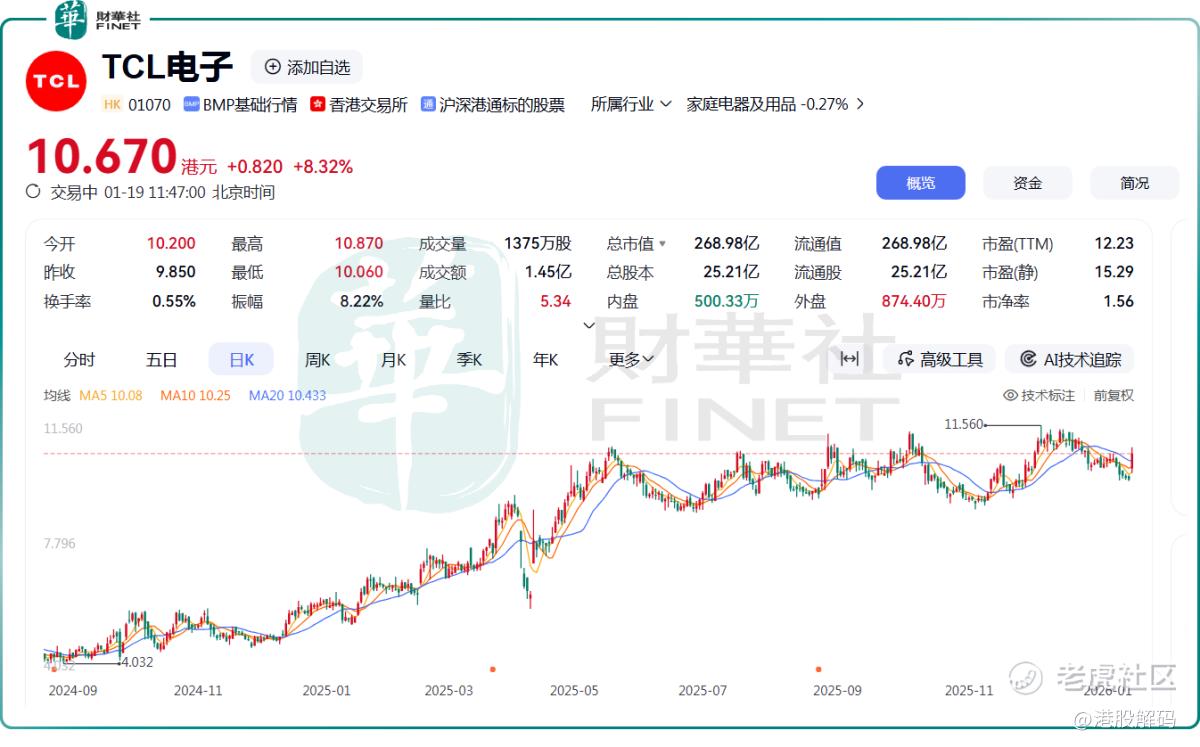The height and width of the screenshot is (747, 1200).
Task: Click the stock code 01070
Action: pyautogui.click(x=149, y=104)
